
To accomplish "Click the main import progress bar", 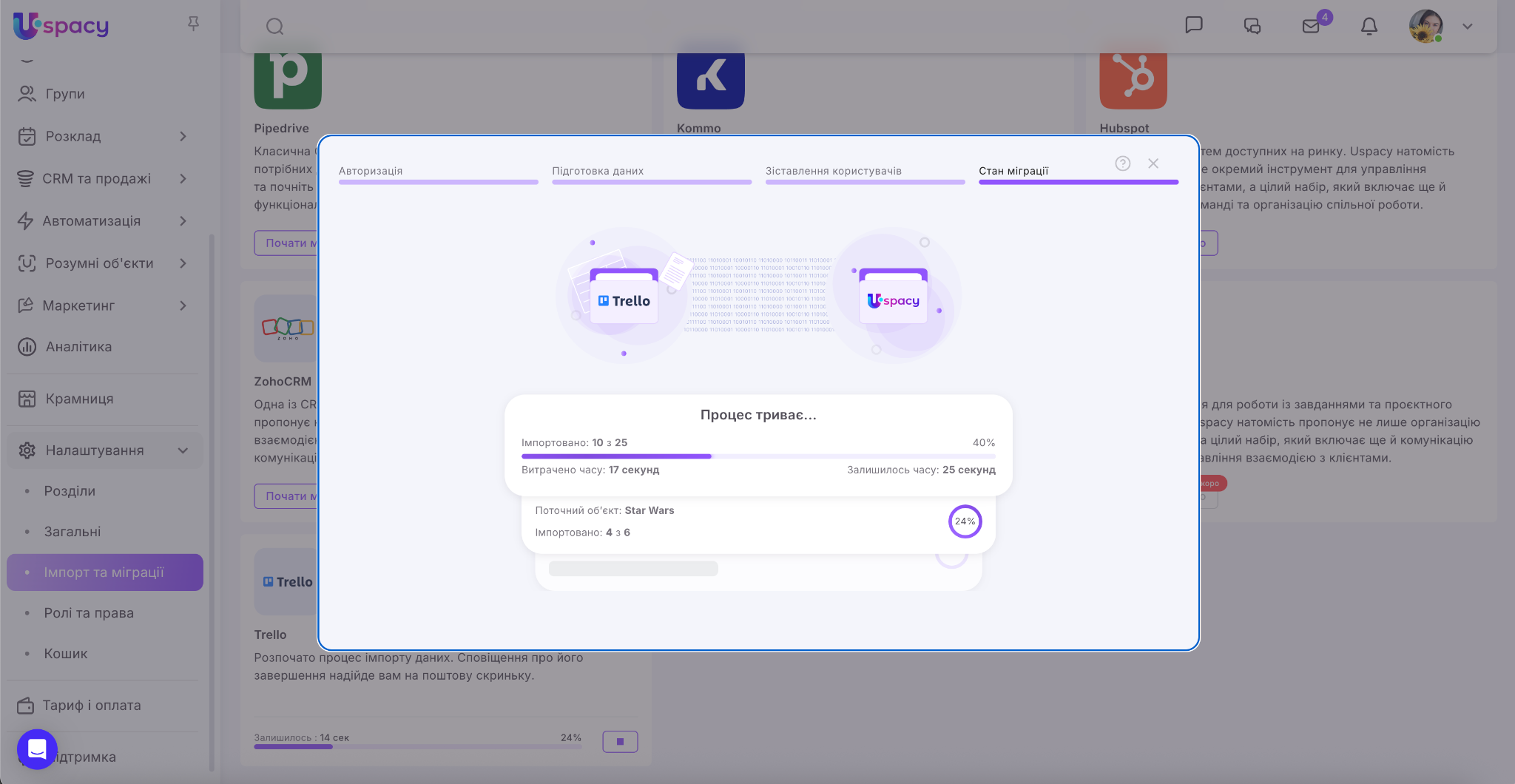I will click(x=757, y=456).
